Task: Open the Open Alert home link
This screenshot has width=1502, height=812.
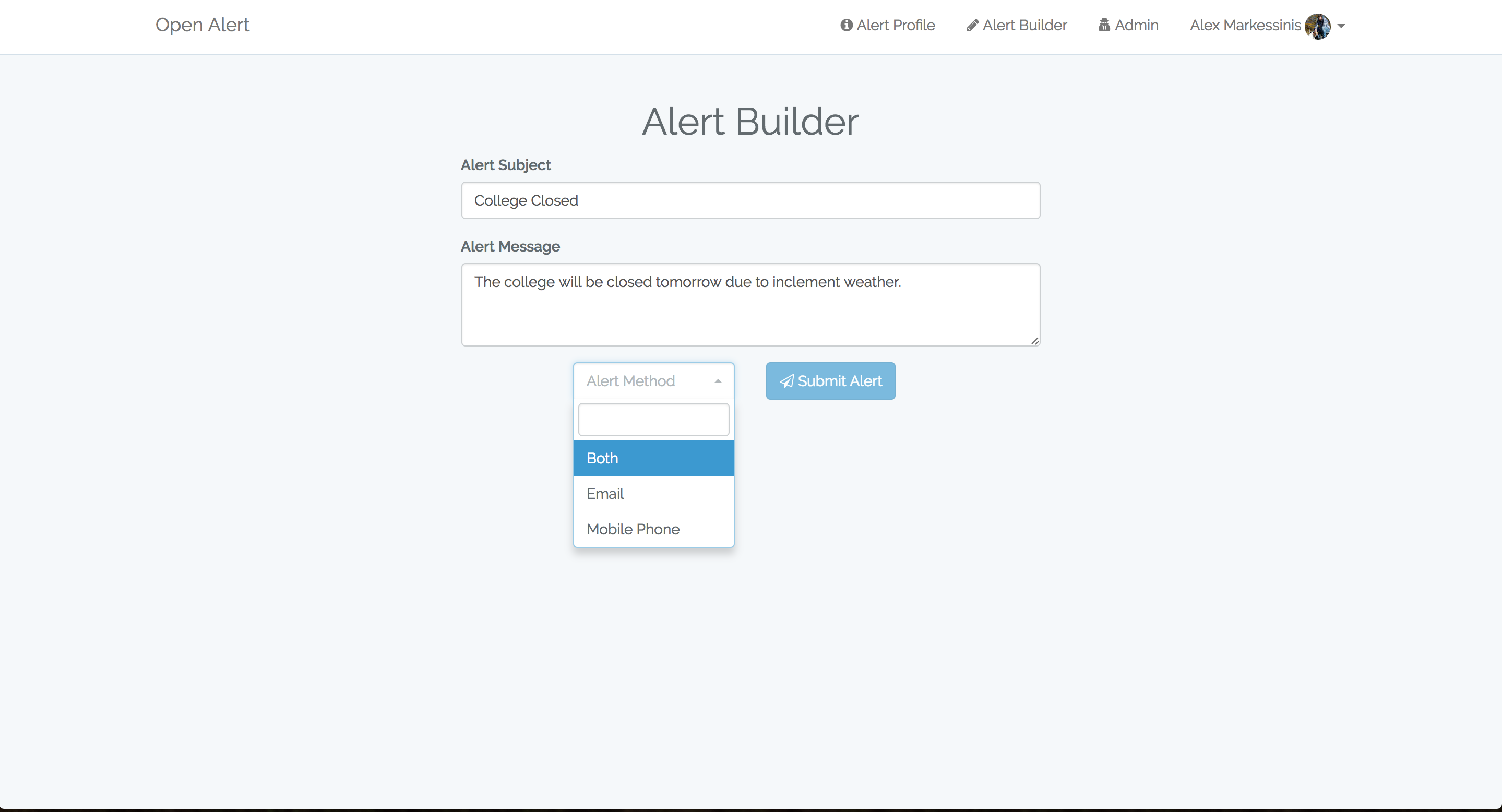Action: 202,25
